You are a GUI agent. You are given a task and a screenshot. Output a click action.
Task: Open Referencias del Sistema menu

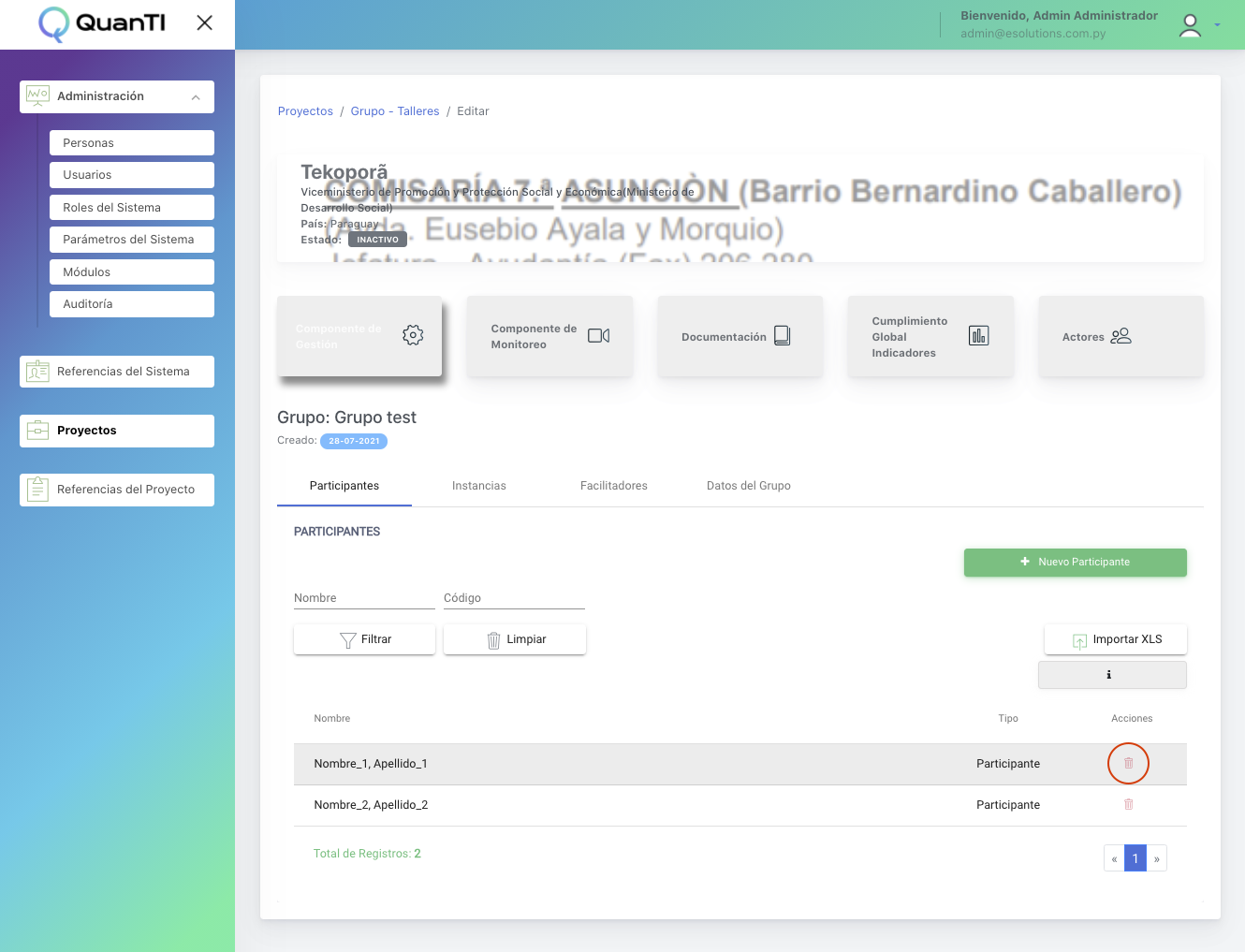(x=117, y=372)
